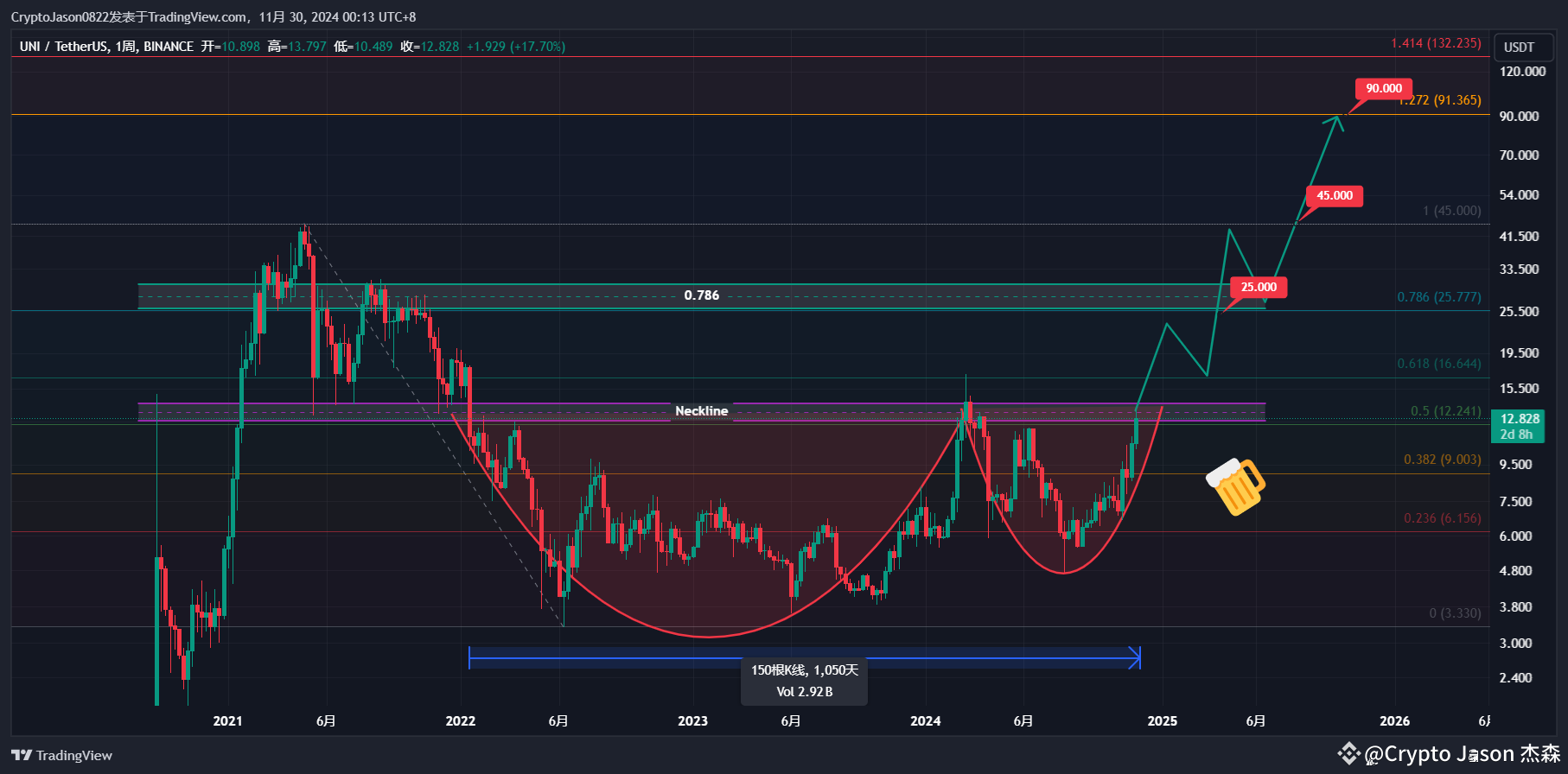This screenshot has height=774, width=1568.
Task: Select Fibonacci level 0.382 (9.003)
Action: point(1443,460)
